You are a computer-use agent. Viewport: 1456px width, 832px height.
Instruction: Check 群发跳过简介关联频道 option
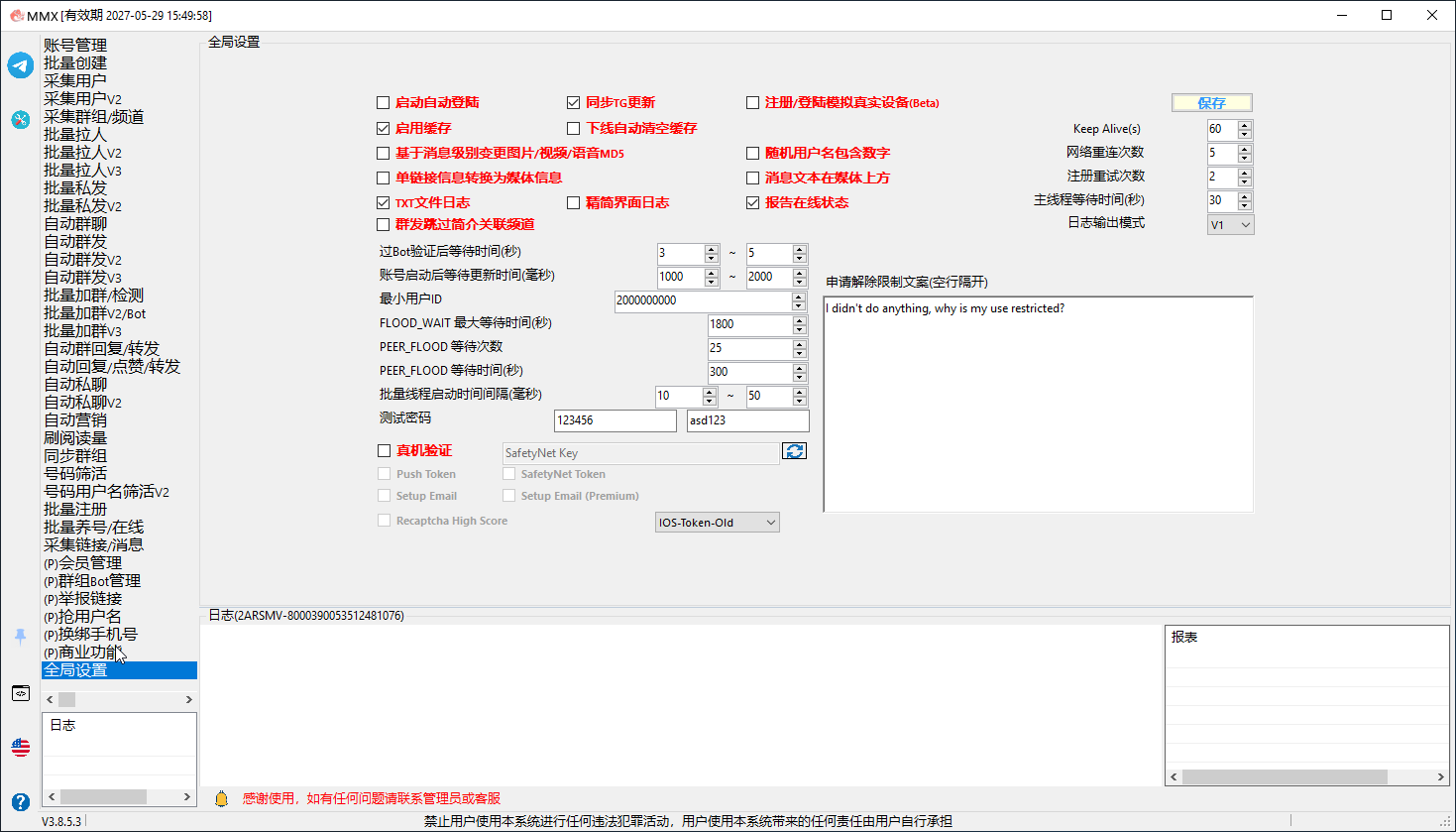383,225
